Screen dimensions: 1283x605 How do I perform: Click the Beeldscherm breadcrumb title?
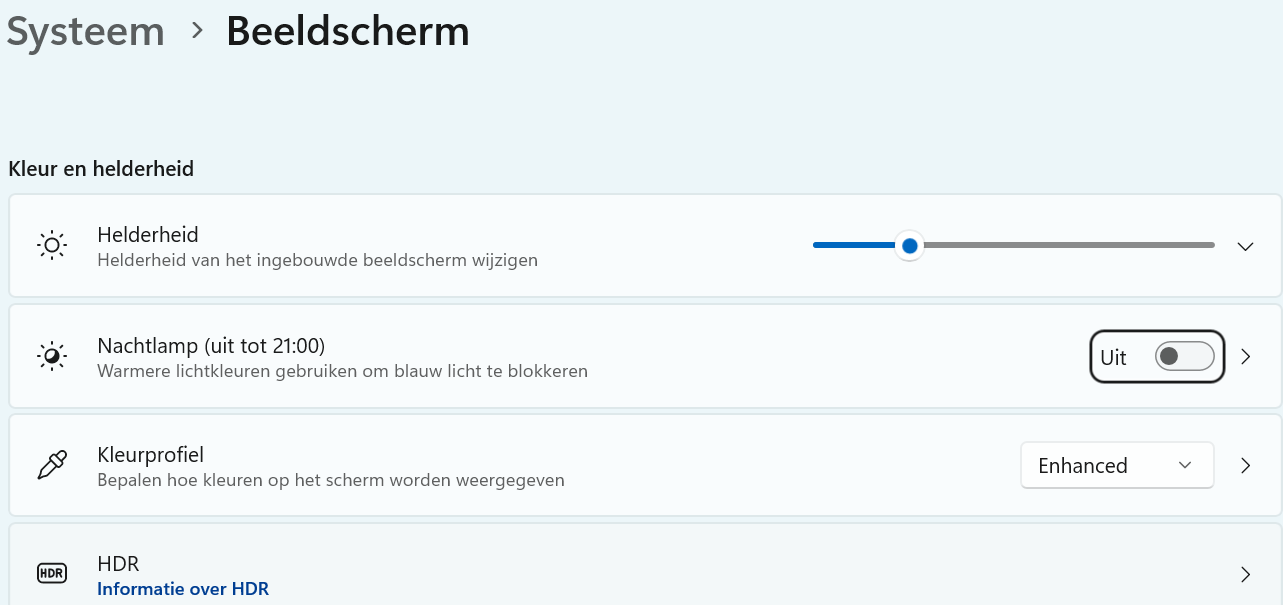348,32
